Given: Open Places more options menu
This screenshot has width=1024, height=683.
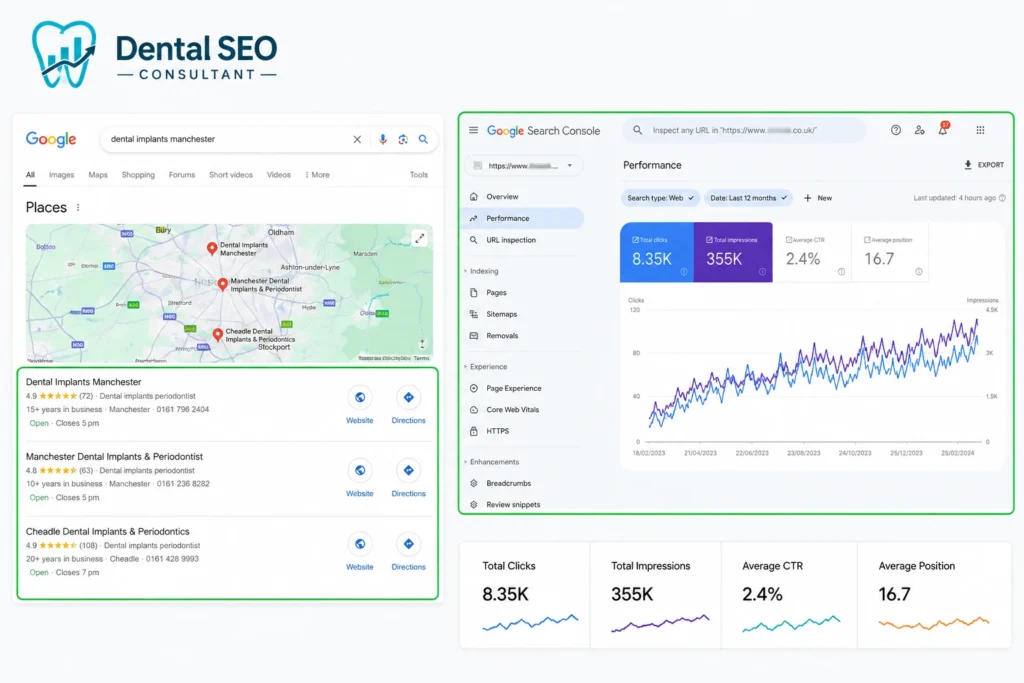Looking at the screenshot, I should 78,208.
